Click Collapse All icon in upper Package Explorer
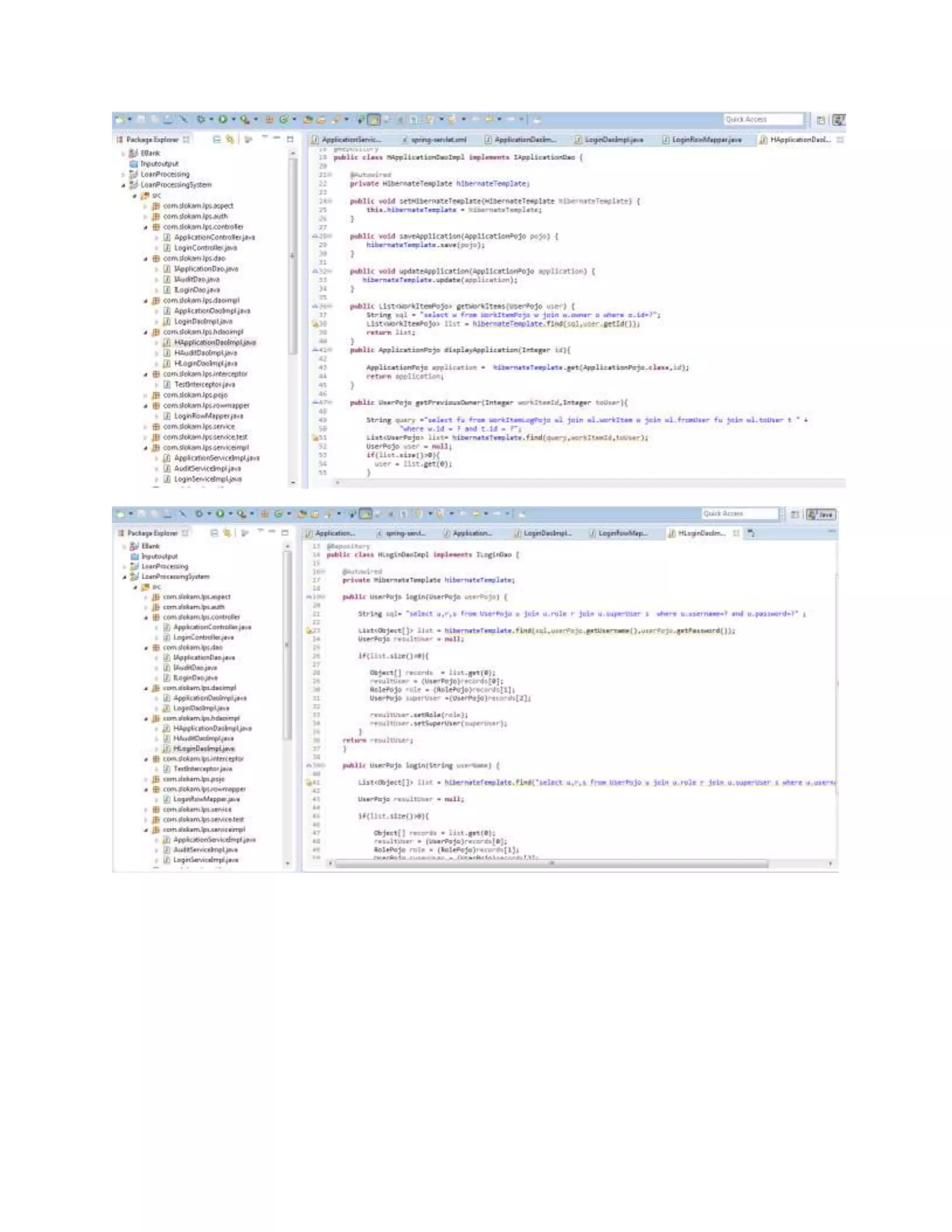Viewport: 952px width, 1232px height. 217,139
